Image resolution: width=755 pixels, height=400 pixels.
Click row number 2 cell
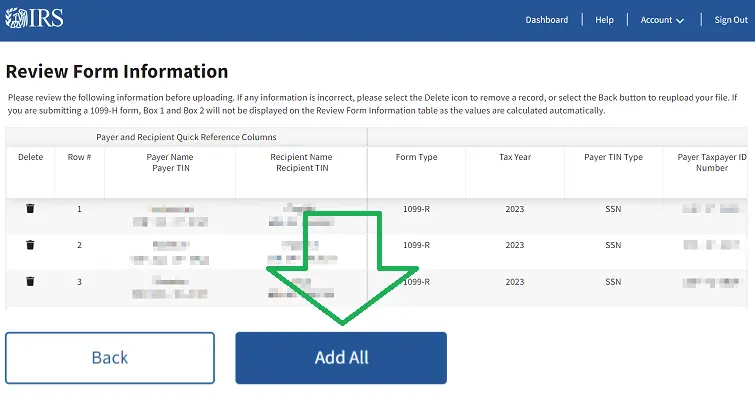pyautogui.click(x=79, y=245)
